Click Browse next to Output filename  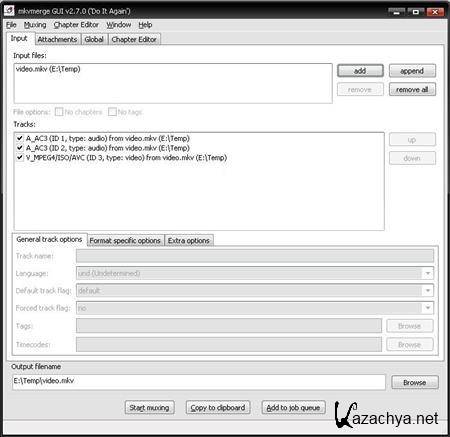[415, 382]
